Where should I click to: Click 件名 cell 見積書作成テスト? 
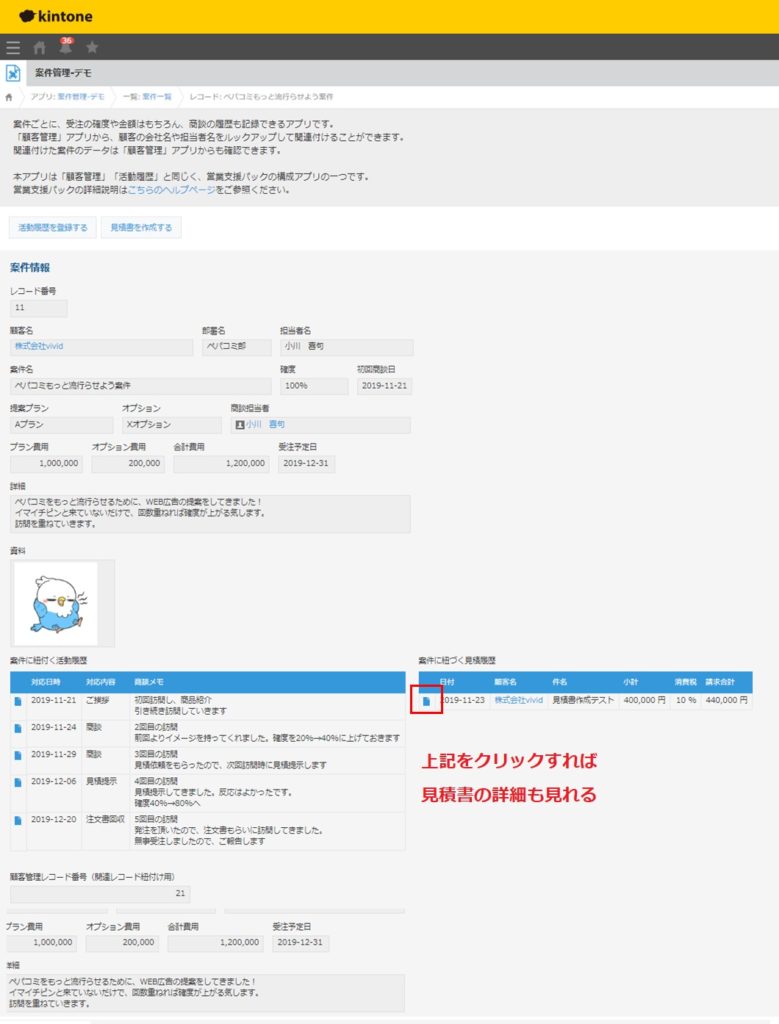[x=583, y=700]
